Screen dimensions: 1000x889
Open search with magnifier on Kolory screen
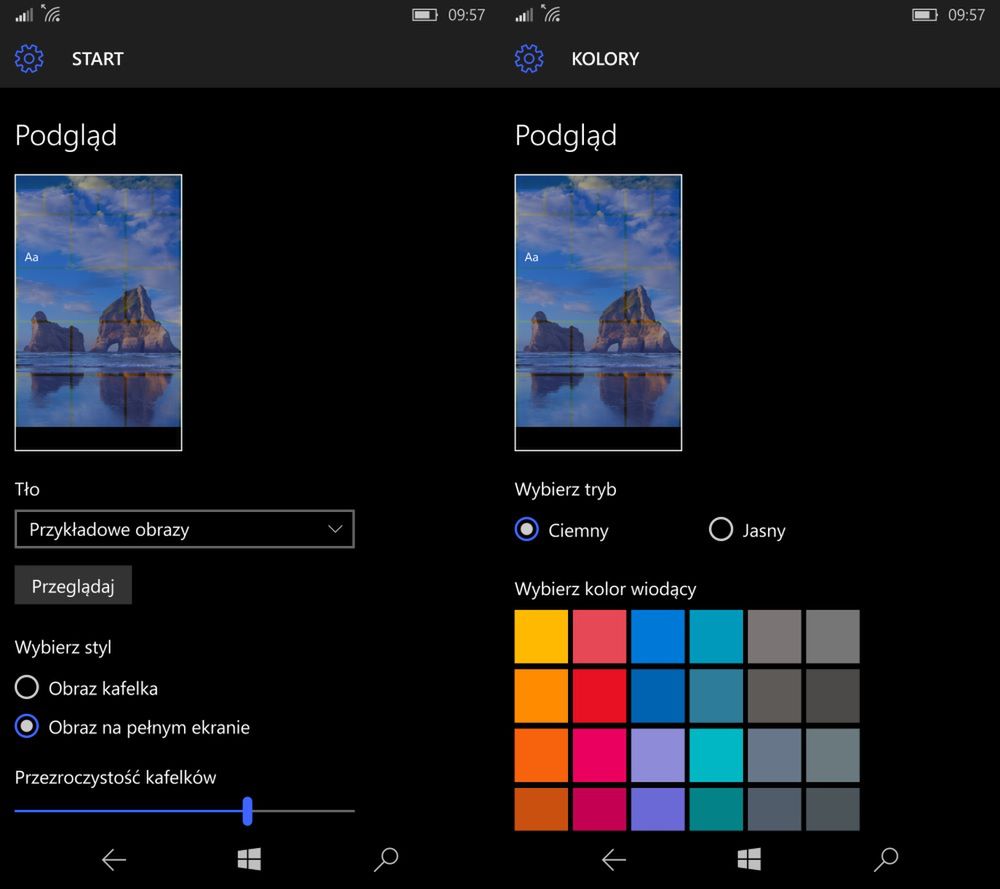point(886,859)
